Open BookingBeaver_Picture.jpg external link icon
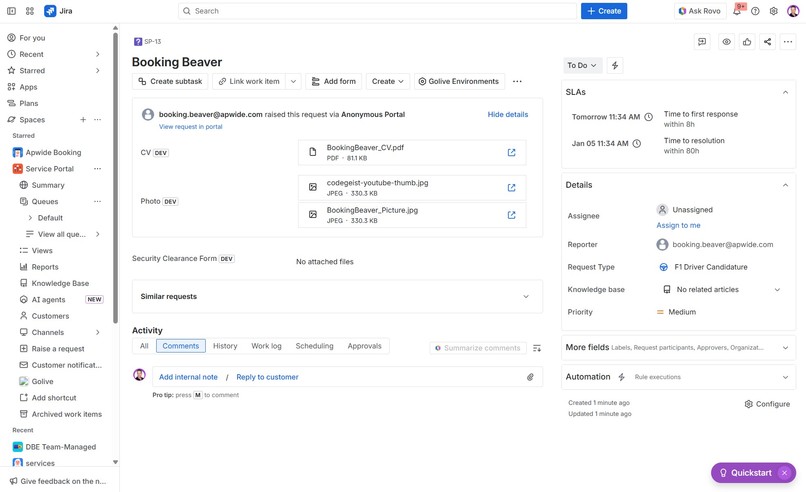 (511, 215)
